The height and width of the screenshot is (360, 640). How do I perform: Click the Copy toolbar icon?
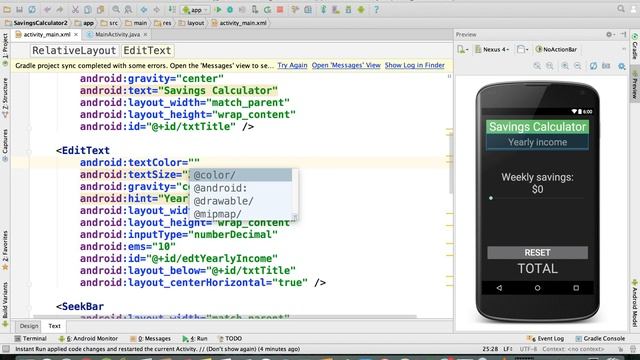click(x=88, y=9)
